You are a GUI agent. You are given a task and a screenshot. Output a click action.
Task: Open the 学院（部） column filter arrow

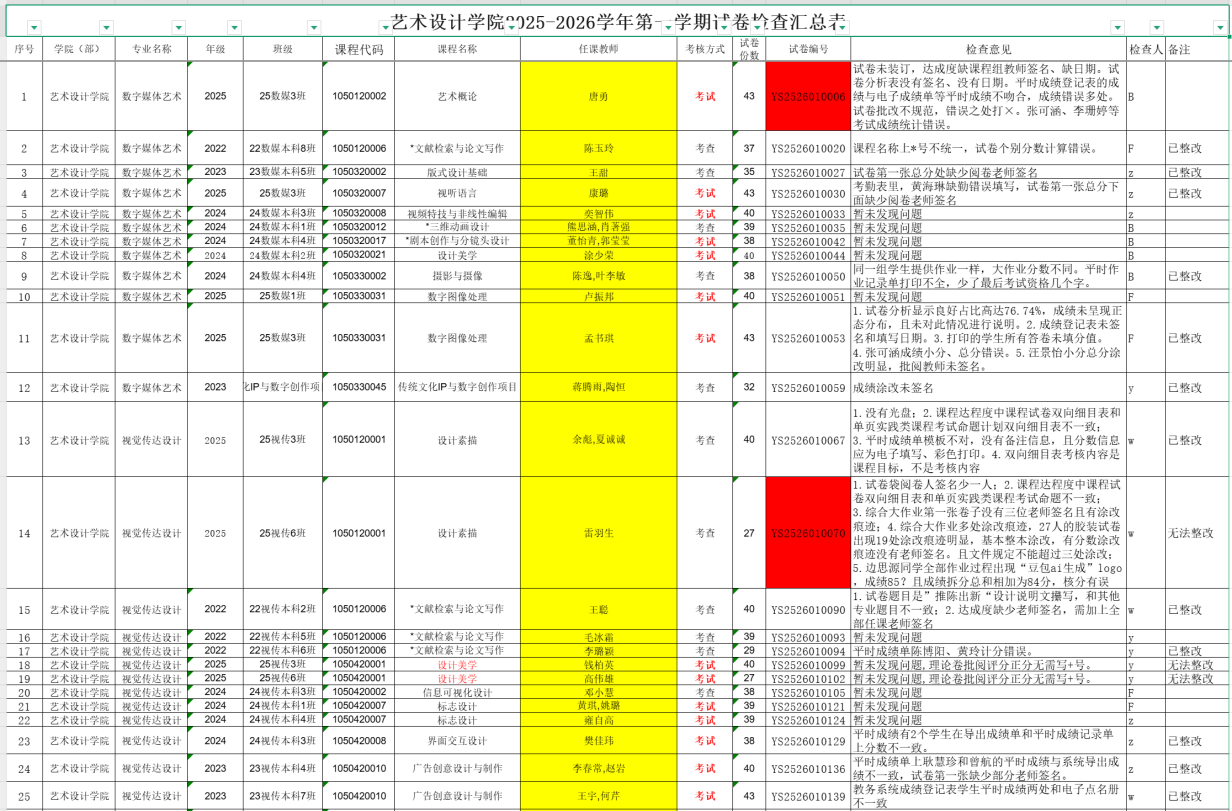106,28
